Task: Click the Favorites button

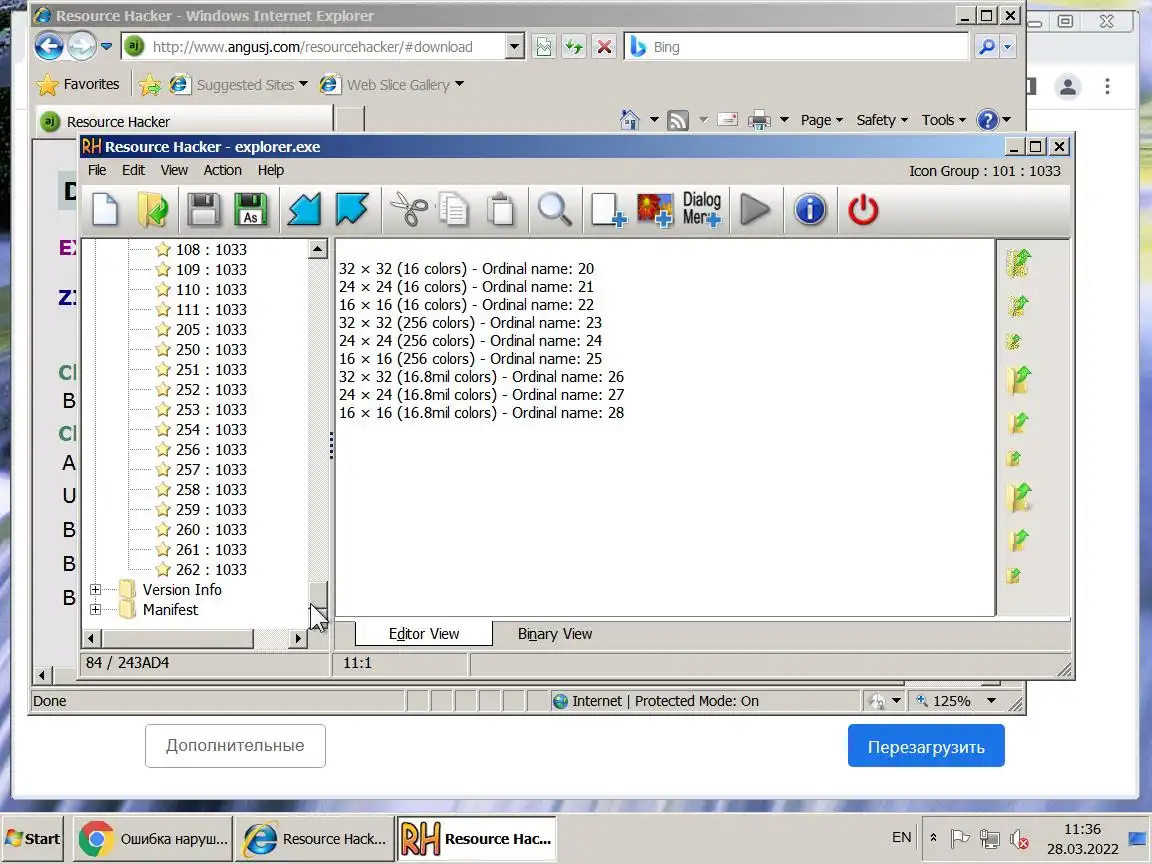Action: [79, 84]
